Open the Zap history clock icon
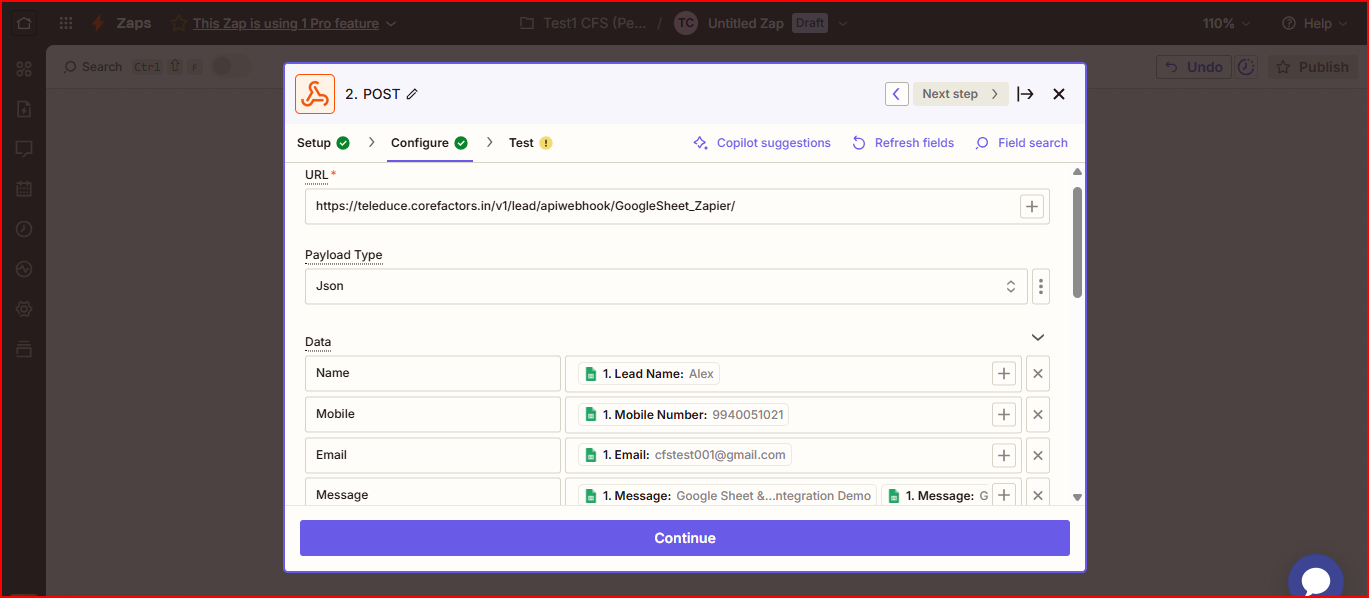The image size is (1369, 598). pos(24,229)
